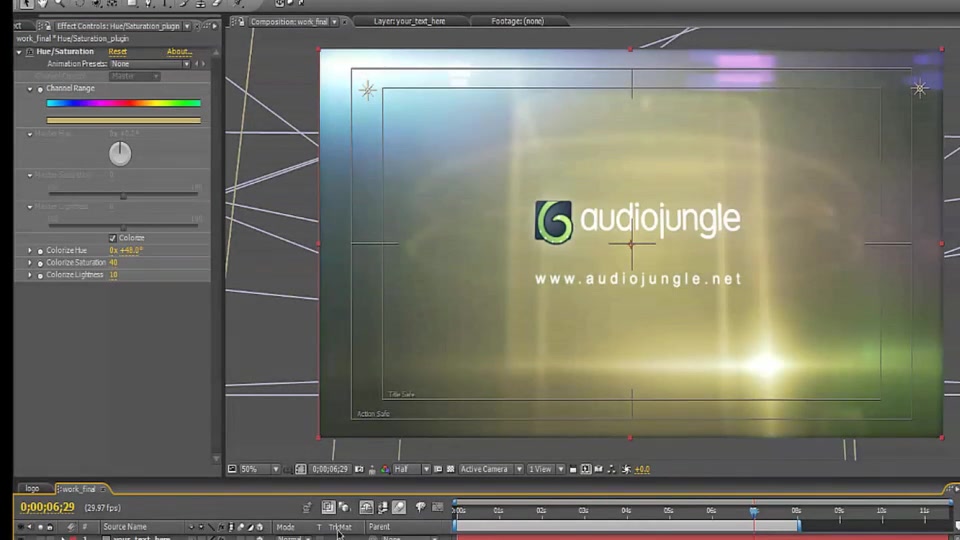Open Effect Controls layer selector dropdown arrow
Viewport: 960px width, 540px height.
click(187, 26)
